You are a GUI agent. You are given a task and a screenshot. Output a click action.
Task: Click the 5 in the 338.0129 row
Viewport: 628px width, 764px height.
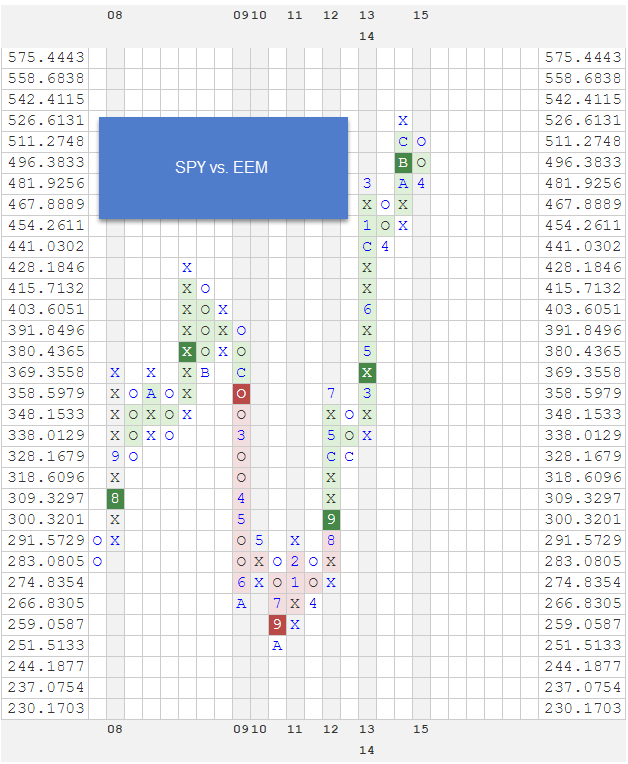[331, 436]
